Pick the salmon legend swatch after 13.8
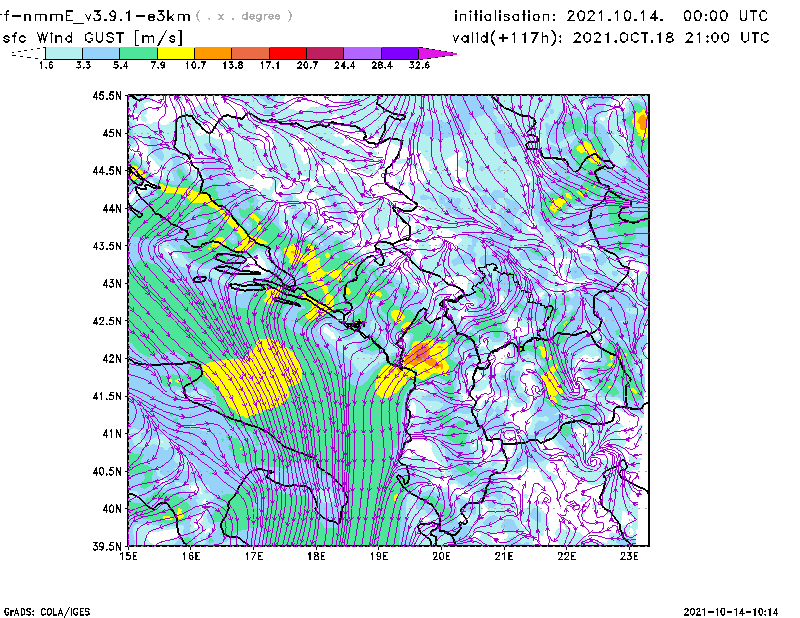Image resolution: width=800 pixels, height=618 pixels. [x=251, y=53]
